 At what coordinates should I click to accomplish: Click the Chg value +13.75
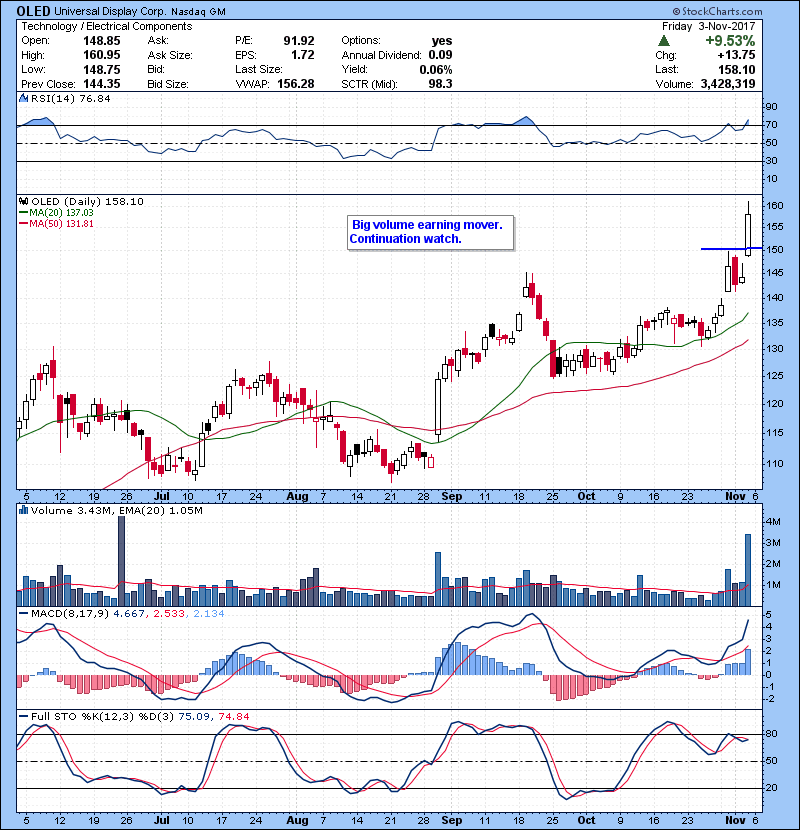pyautogui.click(x=736, y=55)
